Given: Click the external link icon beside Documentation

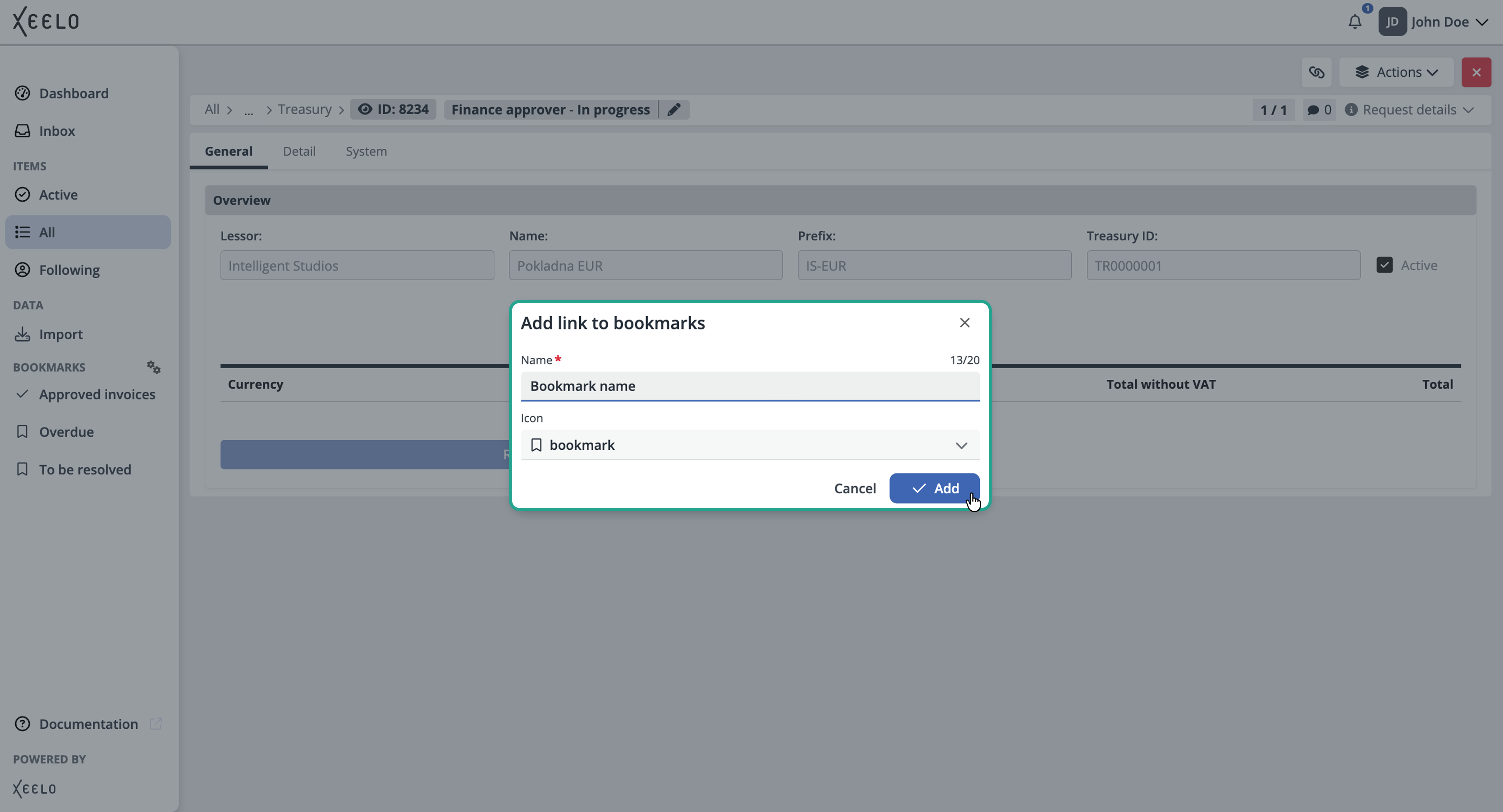Looking at the screenshot, I should [155, 724].
